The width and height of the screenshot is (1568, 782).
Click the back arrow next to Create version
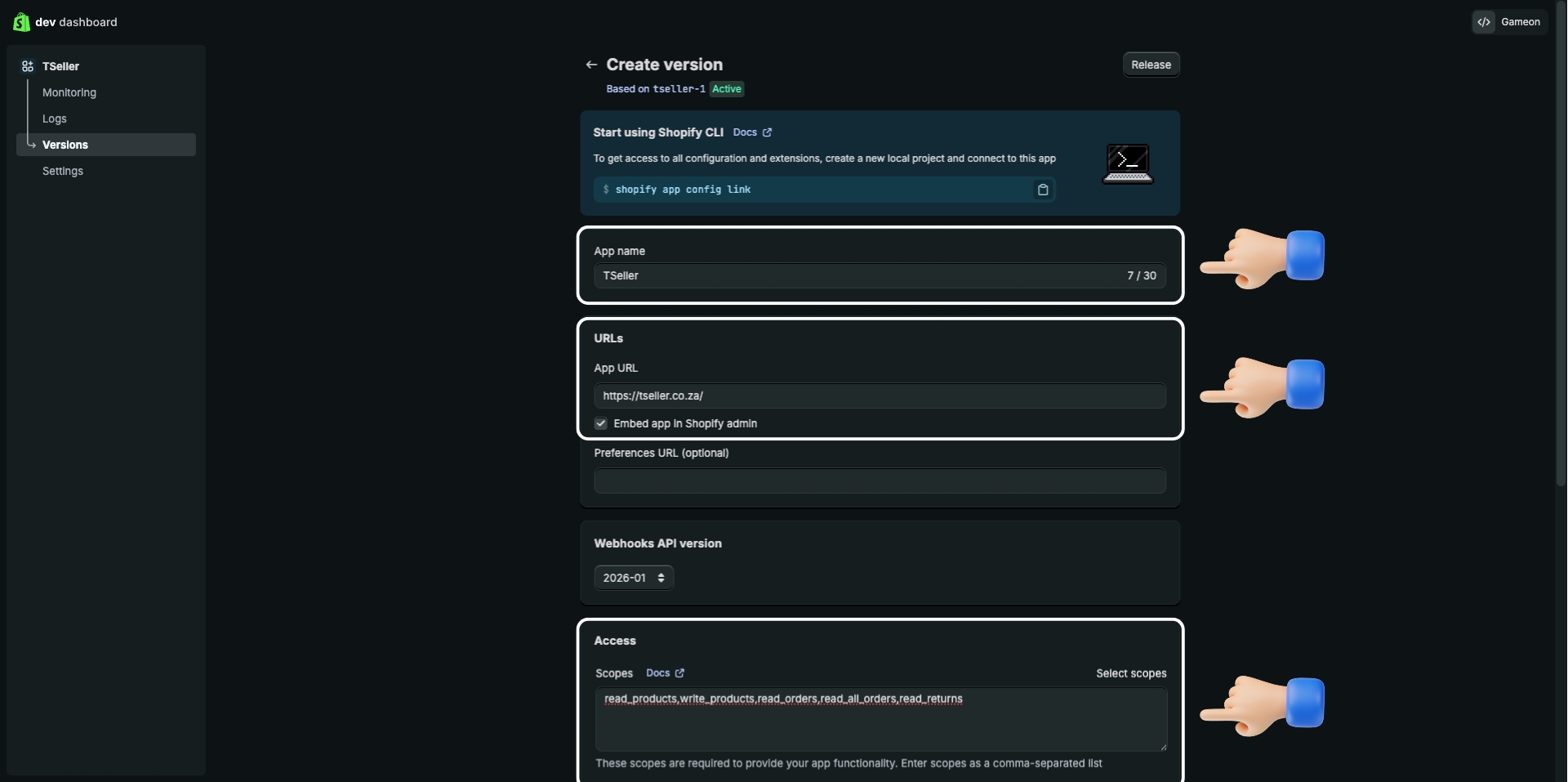[591, 64]
